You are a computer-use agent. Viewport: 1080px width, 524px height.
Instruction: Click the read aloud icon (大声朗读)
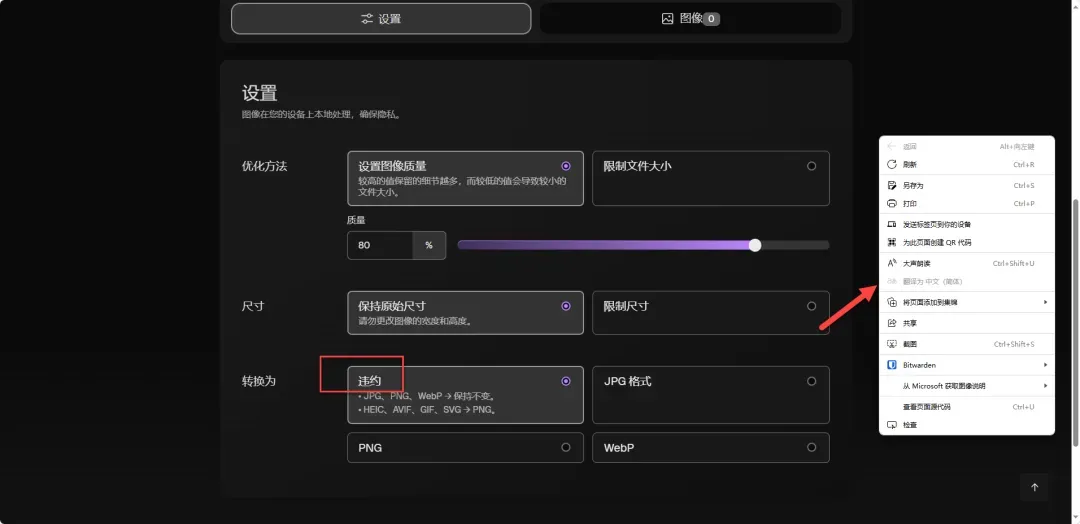click(891, 263)
